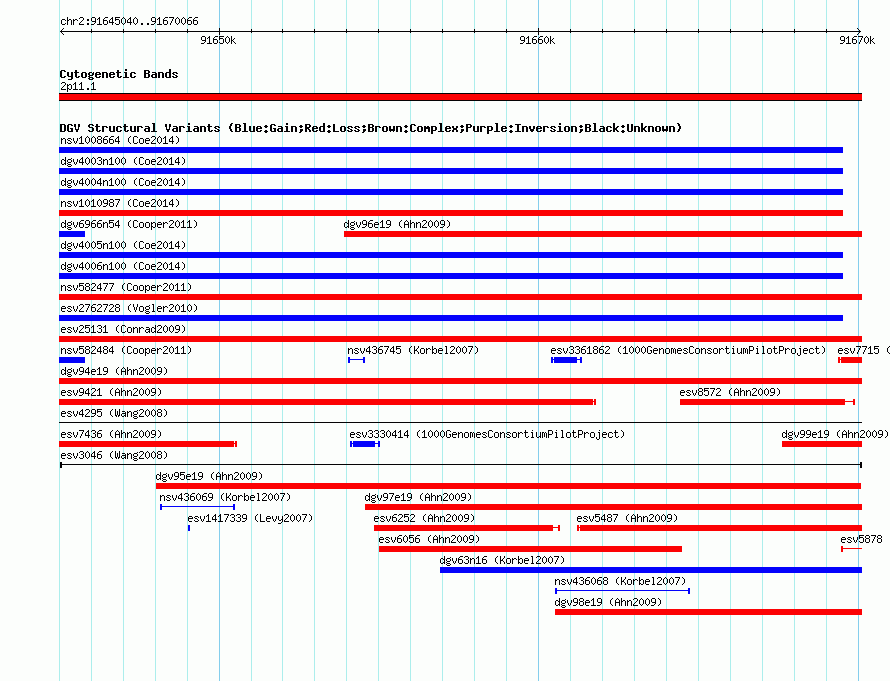
Task: Click the DGV Structural Variants track title
Action: point(370,128)
